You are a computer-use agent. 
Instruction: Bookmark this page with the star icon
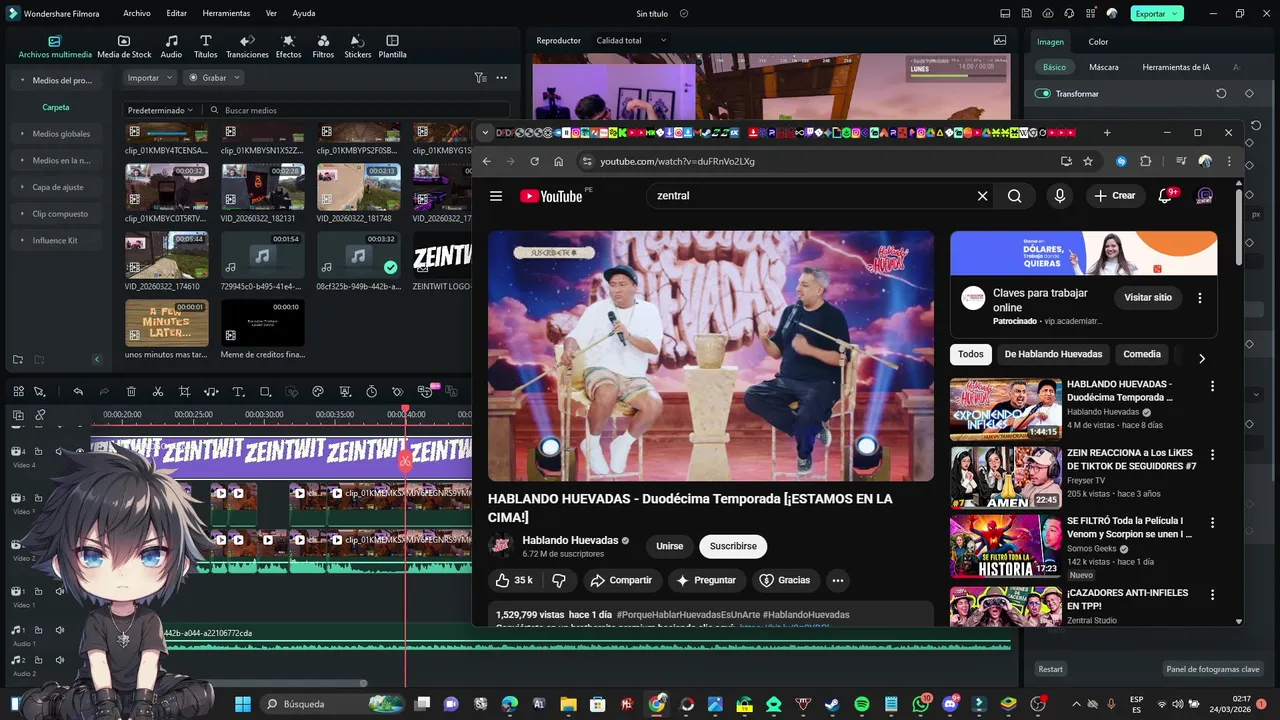(1088, 161)
